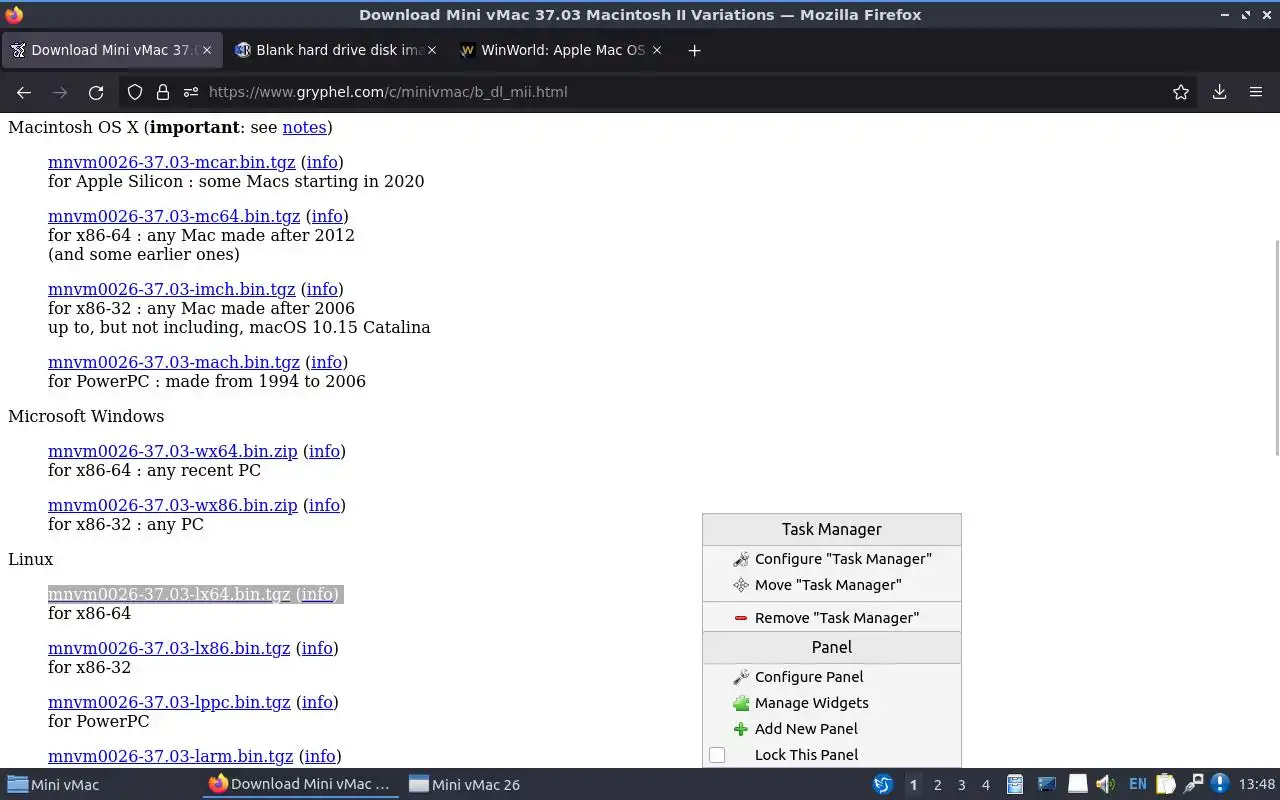Select Configure "Task Manager" menu entry
1280x800 pixels.
[x=832, y=559]
